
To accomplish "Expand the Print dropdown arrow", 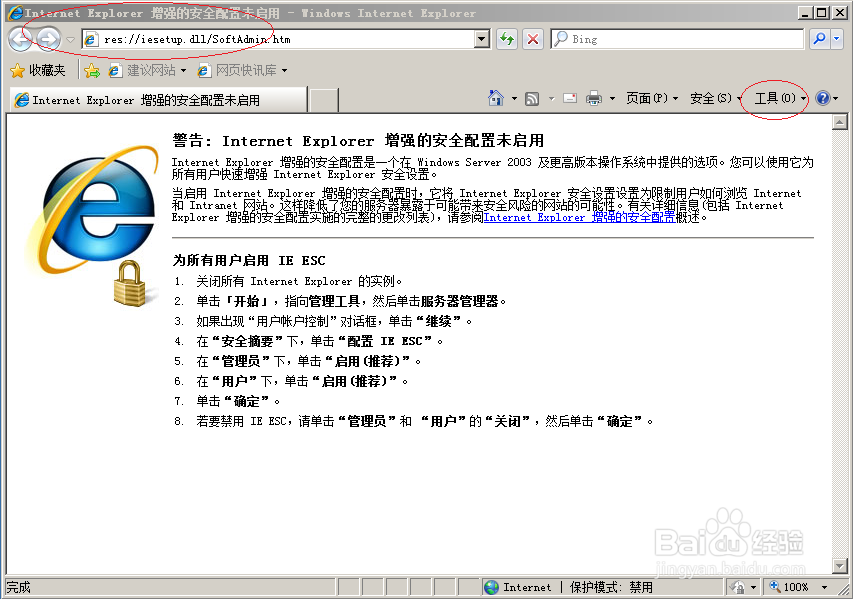I will [x=612, y=98].
